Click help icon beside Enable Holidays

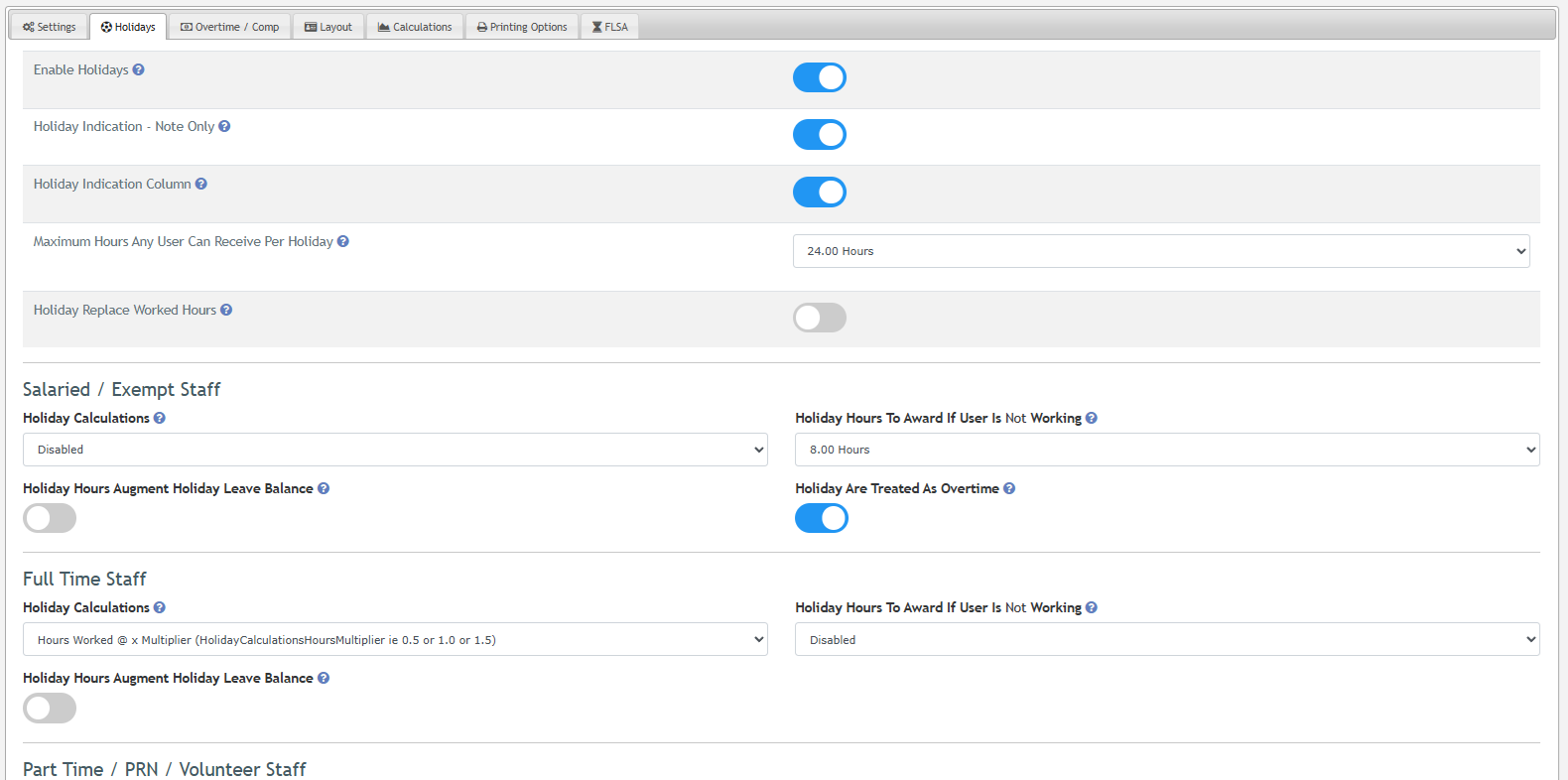pyautogui.click(x=139, y=69)
